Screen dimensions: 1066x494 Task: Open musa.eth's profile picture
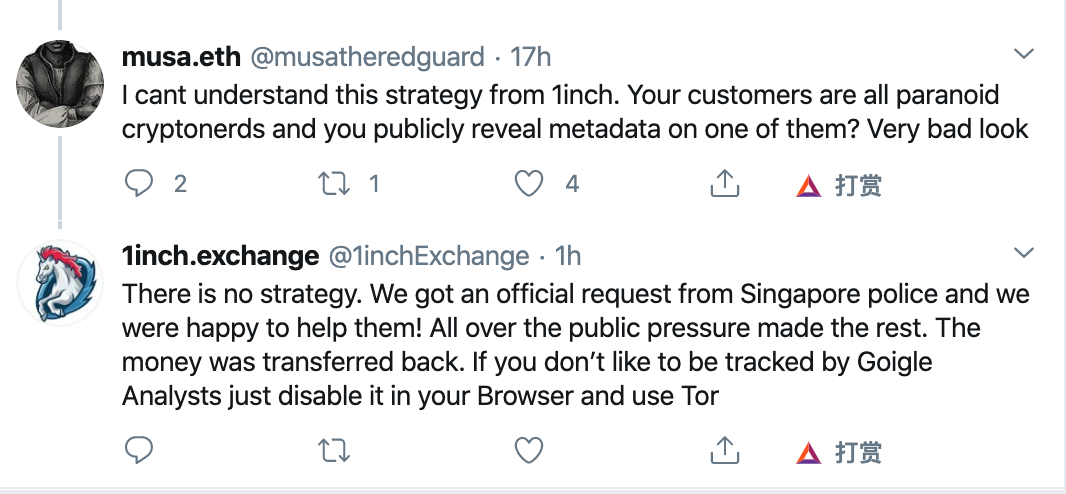(60, 86)
